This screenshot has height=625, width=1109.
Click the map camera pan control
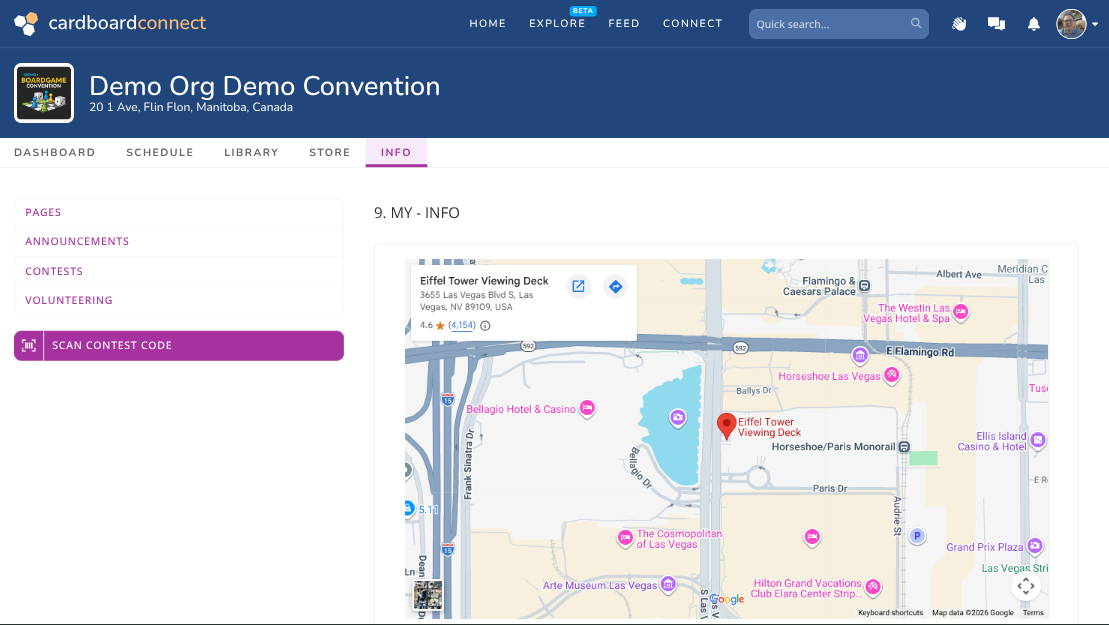coord(1026,585)
